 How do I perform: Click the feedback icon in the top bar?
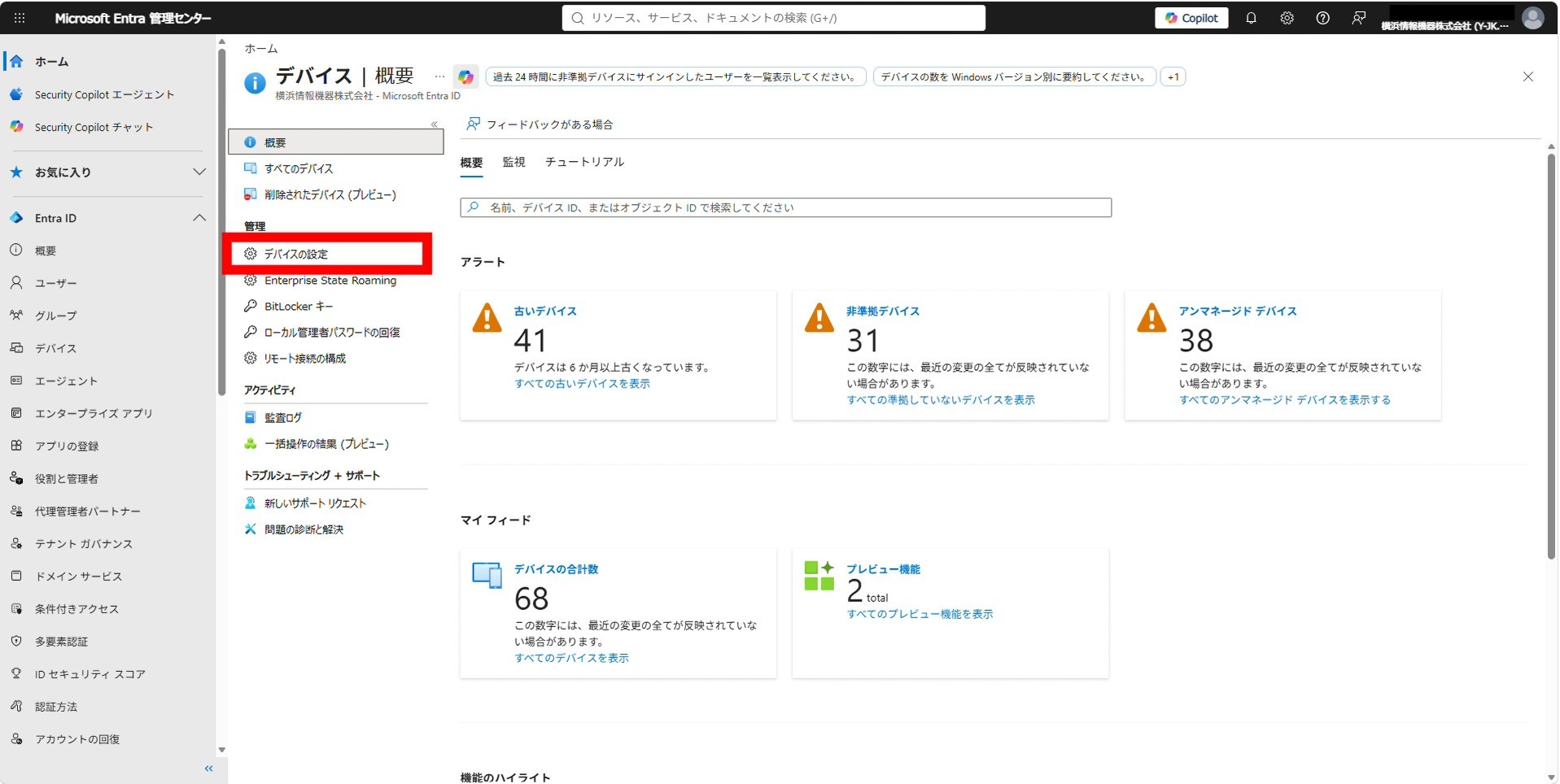coord(1358,18)
